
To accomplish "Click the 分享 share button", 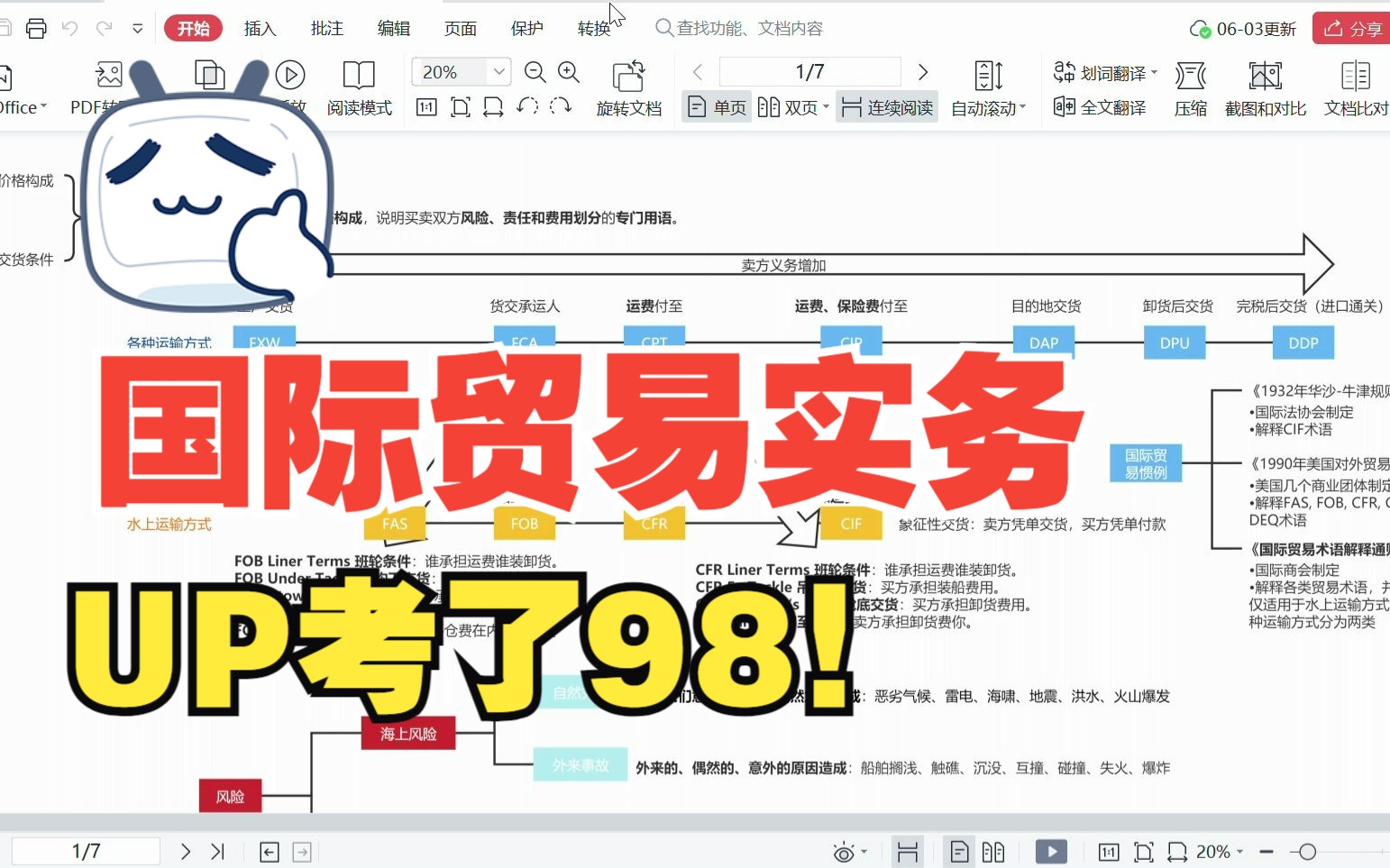I will point(1352,29).
